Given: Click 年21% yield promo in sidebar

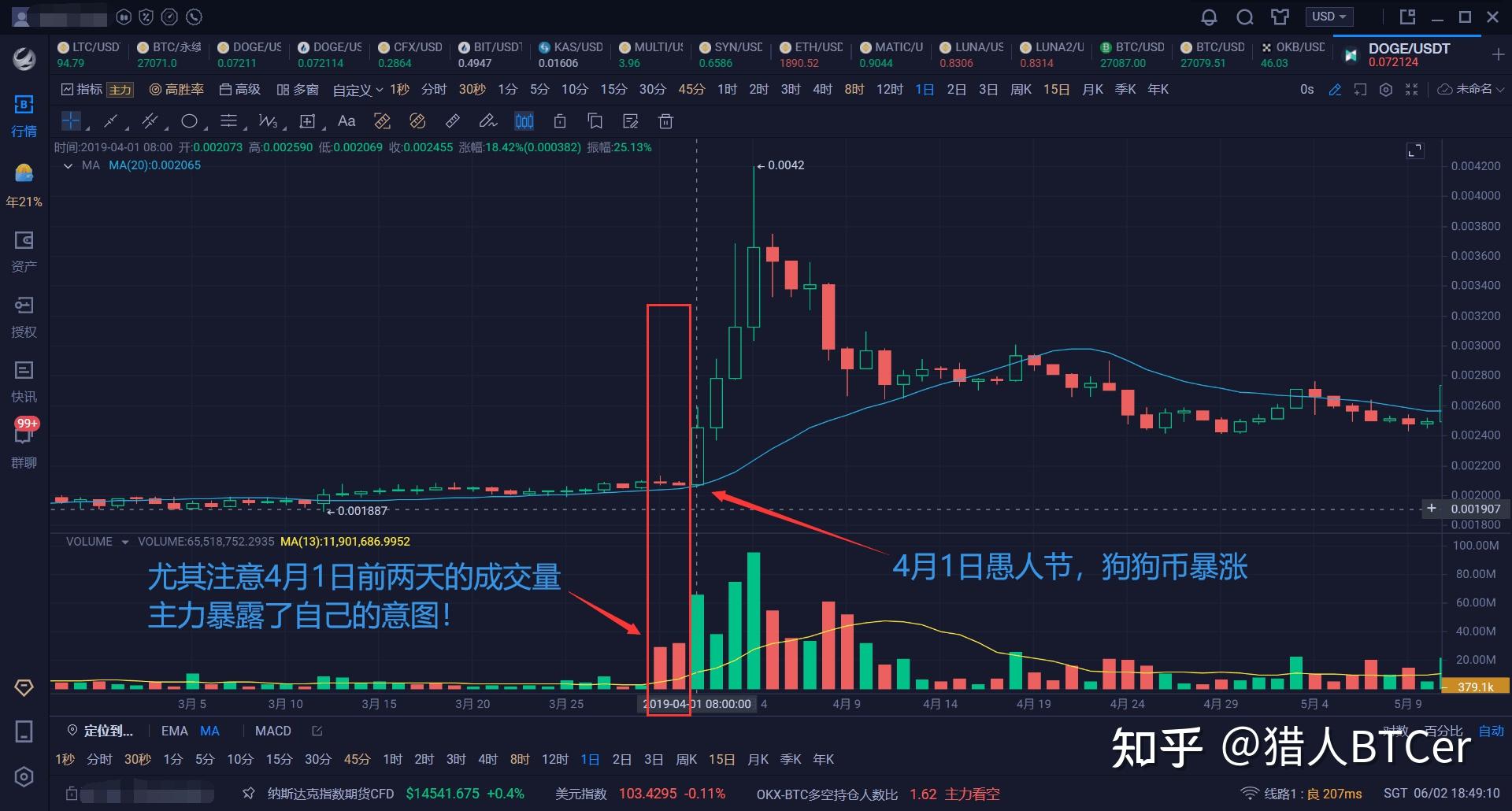Looking at the screenshot, I should (24, 185).
